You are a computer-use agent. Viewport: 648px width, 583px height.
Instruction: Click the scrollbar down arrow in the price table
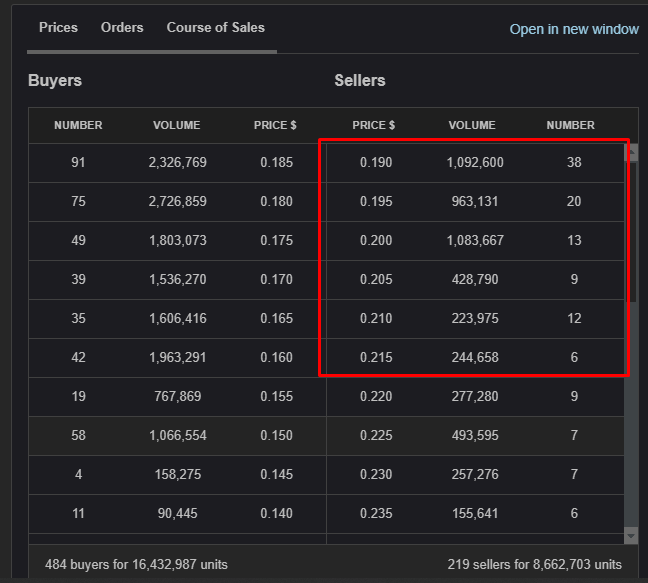pos(631,536)
